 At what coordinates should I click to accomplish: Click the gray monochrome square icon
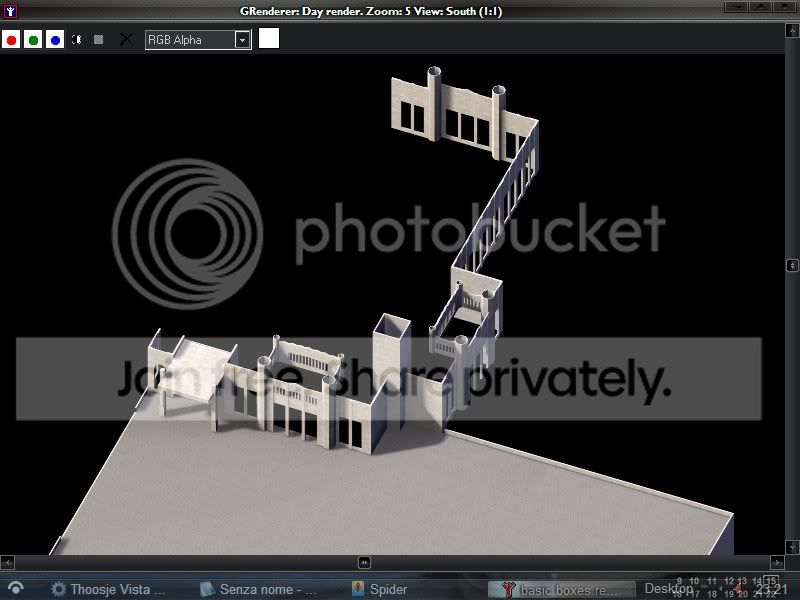tap(98, 39)
